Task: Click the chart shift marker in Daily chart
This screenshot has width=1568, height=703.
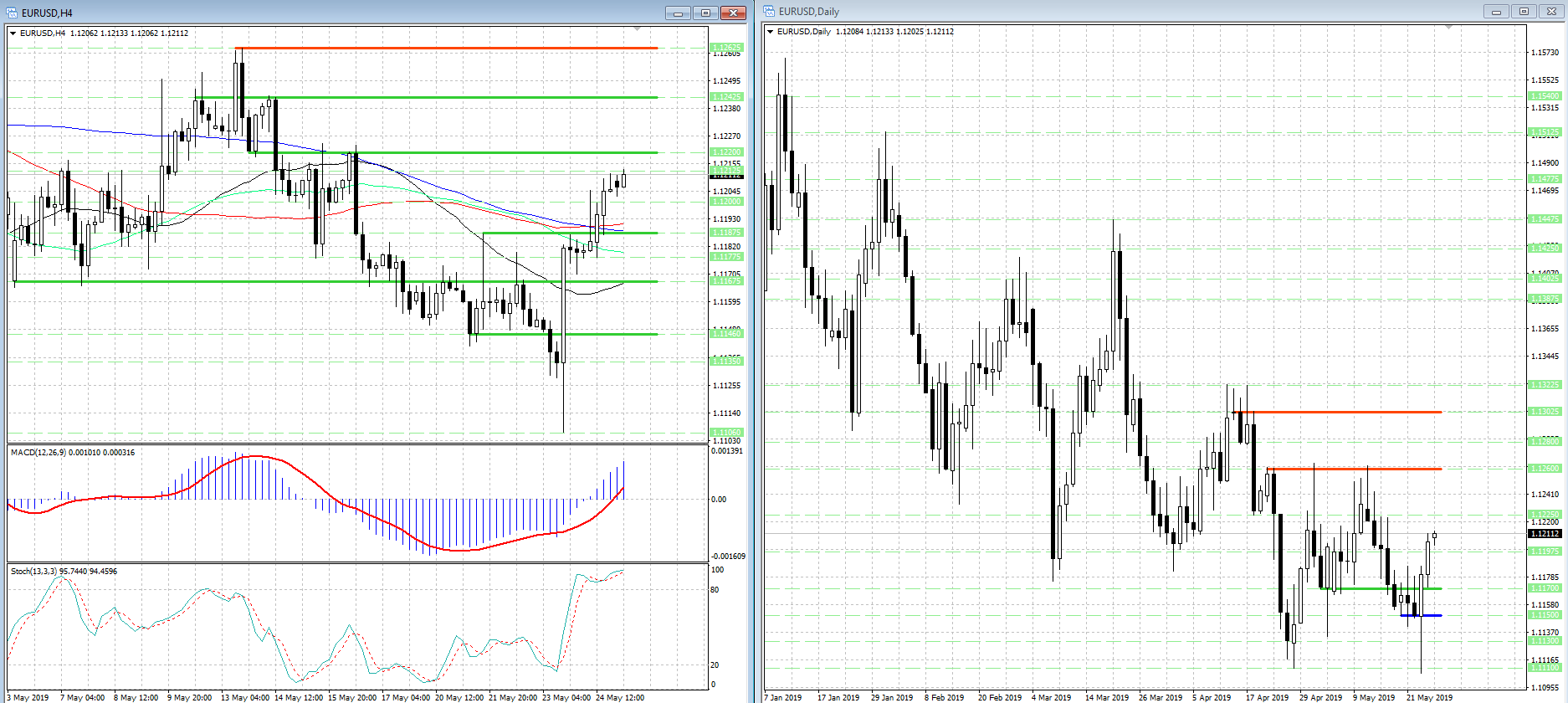Action: (x=1448, y=28)
